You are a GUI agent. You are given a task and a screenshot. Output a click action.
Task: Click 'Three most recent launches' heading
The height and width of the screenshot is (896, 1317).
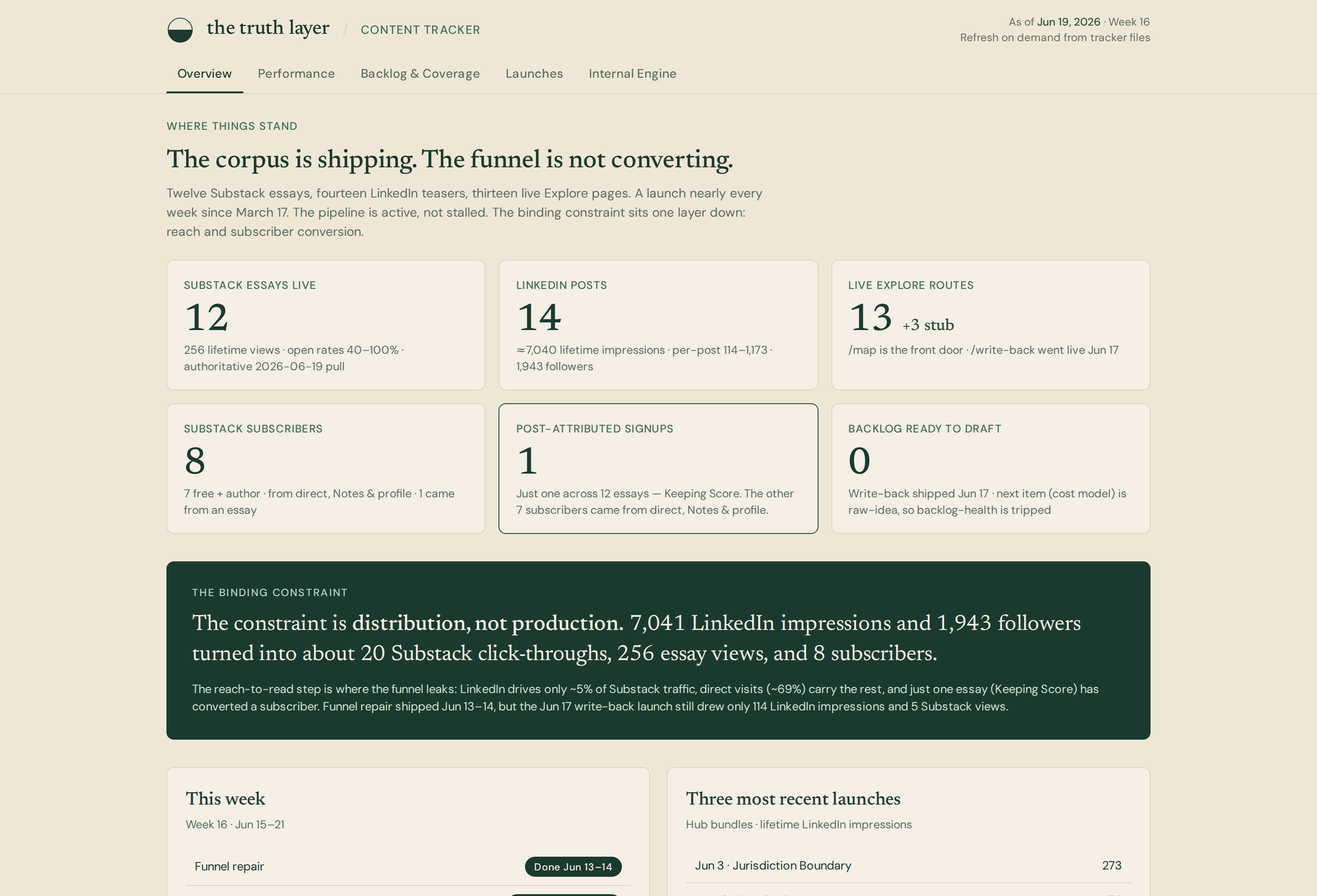click(793, 799)
